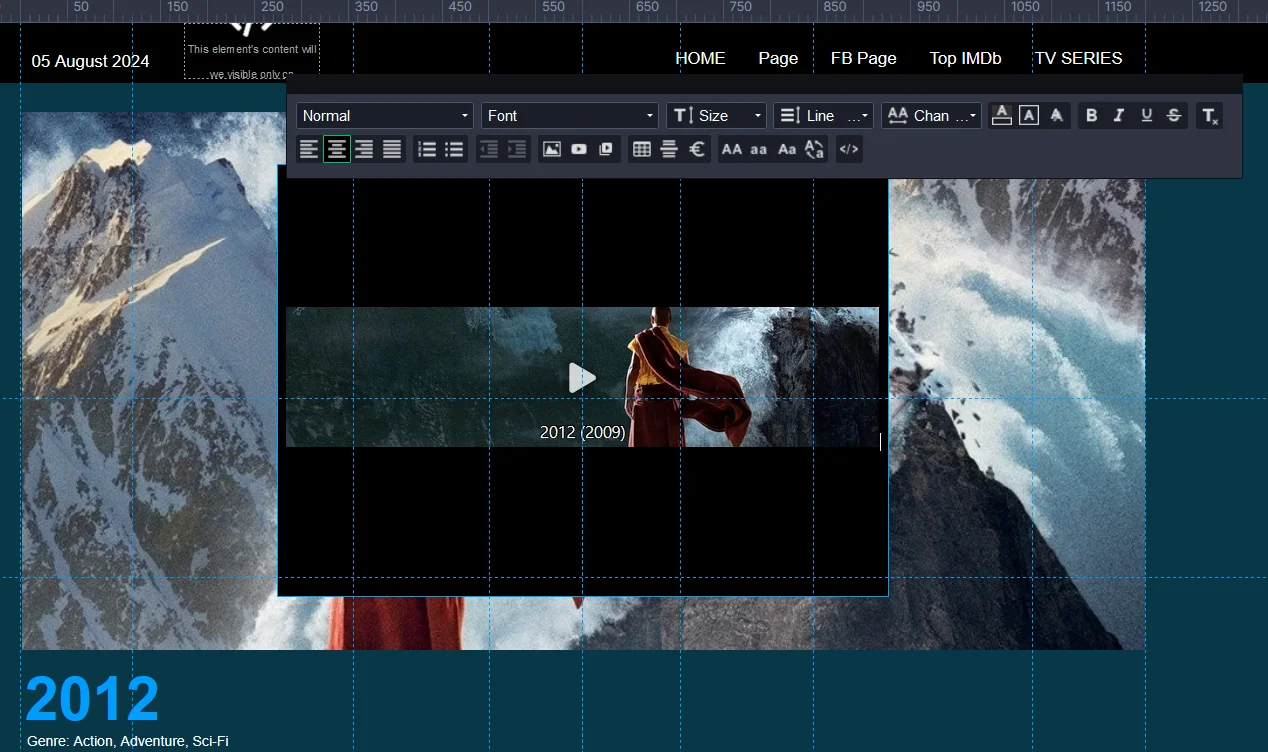1268x752 pixels.
Task: Insert a table
Action: 642,150
